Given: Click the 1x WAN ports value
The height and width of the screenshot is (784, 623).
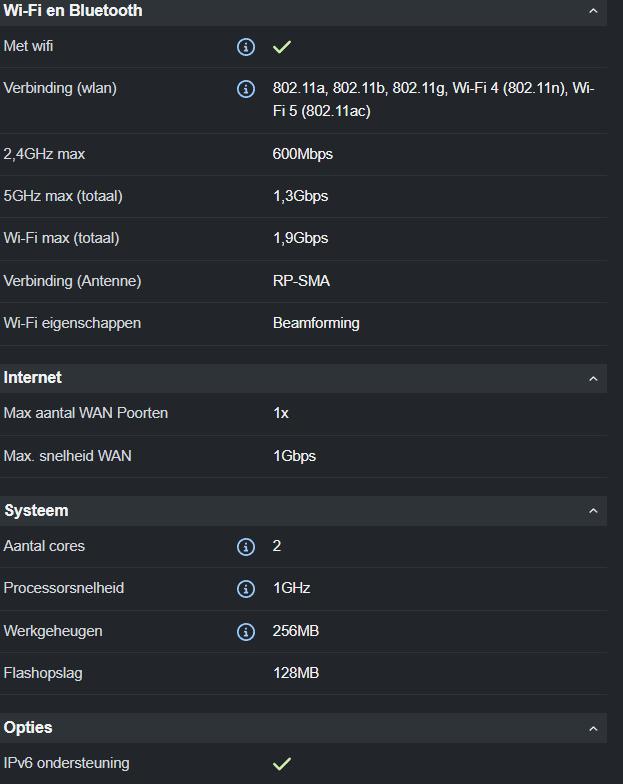Looking at the screenshot, I should 280,413.
